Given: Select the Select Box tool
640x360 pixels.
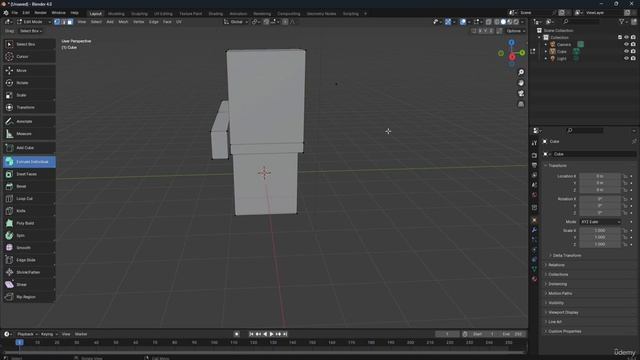Looking at the screenshot, I should point(29,44).
